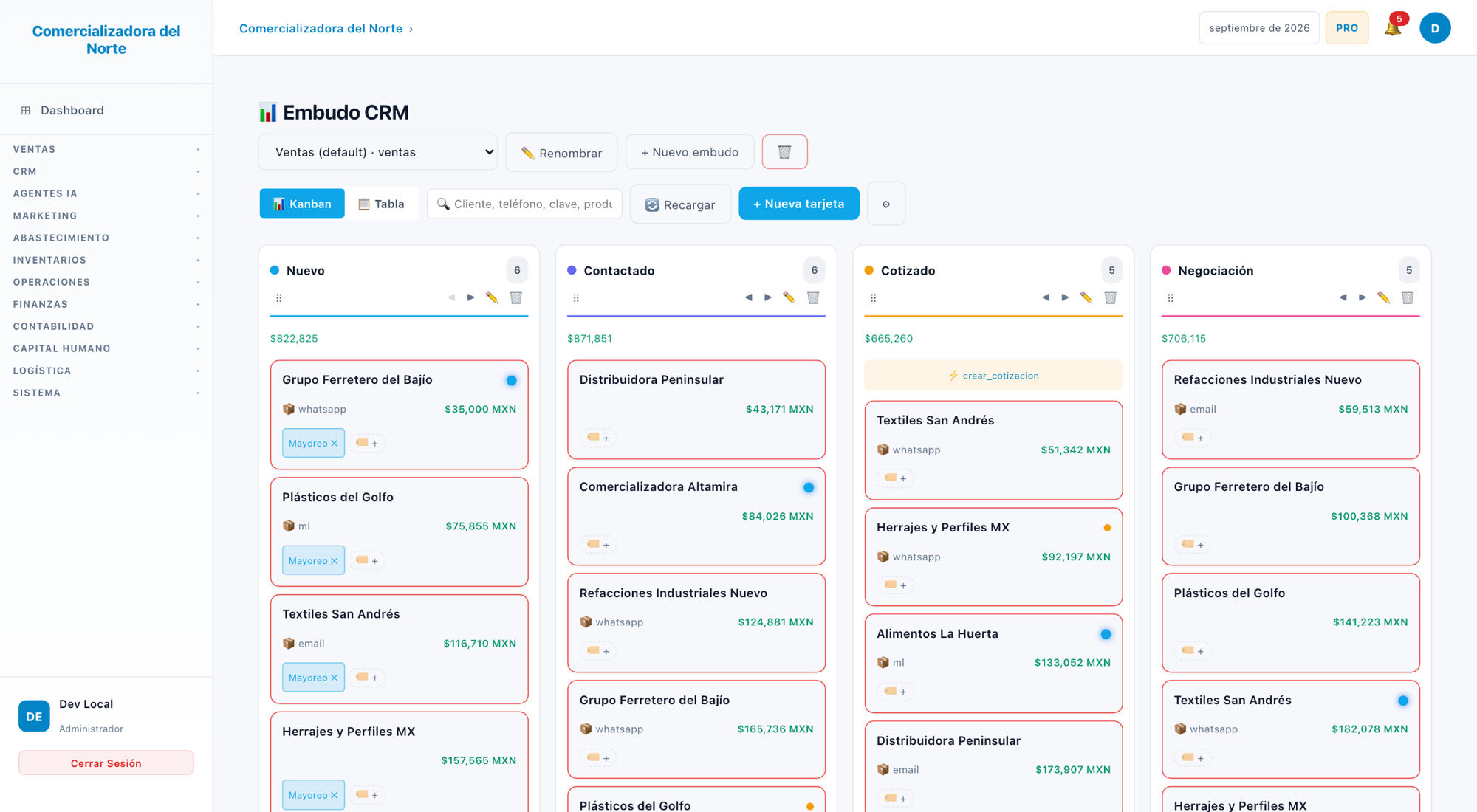Viewport: 1477px width, 812px height.
Task: Click the user avatar D
Action: click(x=1435, y=28)
